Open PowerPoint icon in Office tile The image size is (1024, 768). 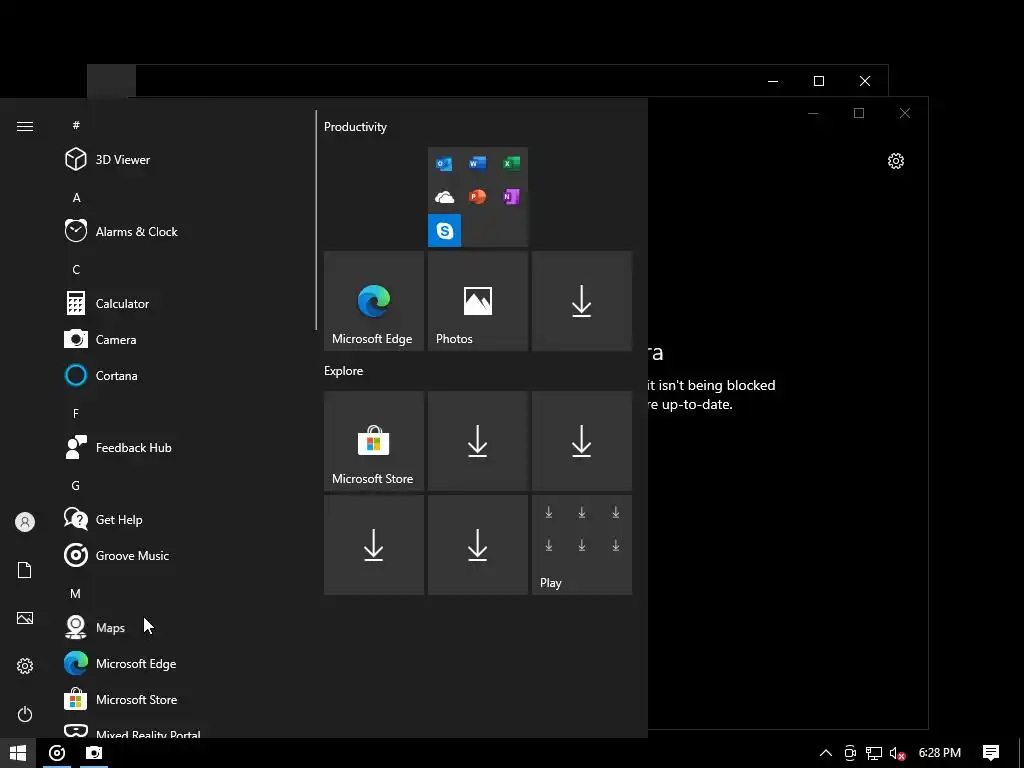(x=477, y=197)
